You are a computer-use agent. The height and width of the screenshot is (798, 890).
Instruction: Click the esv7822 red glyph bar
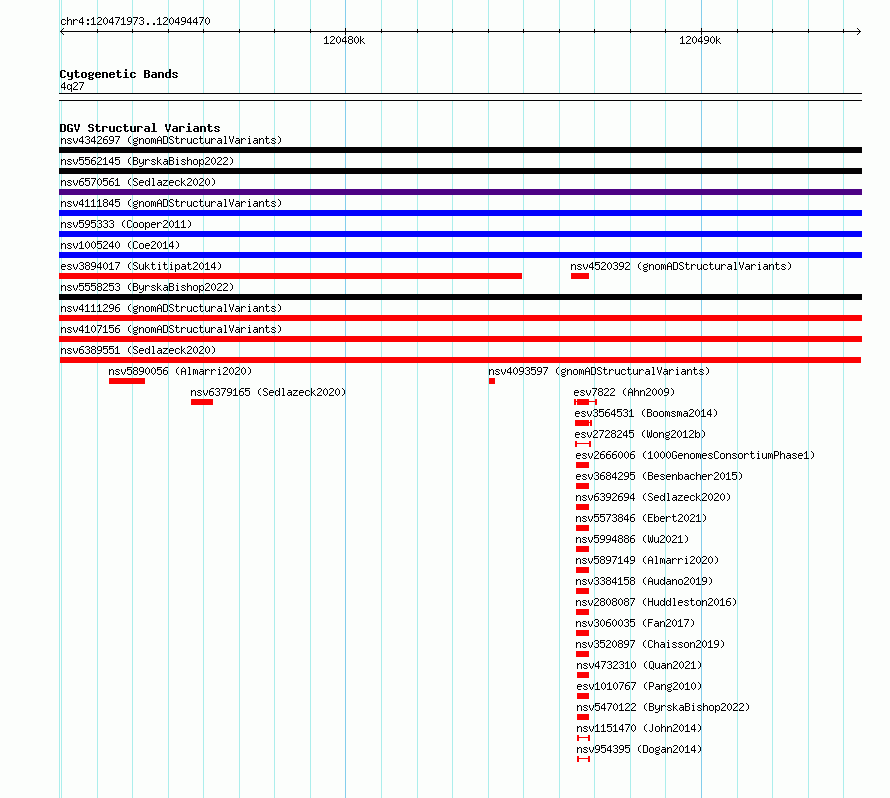click(x=585, y=402)
